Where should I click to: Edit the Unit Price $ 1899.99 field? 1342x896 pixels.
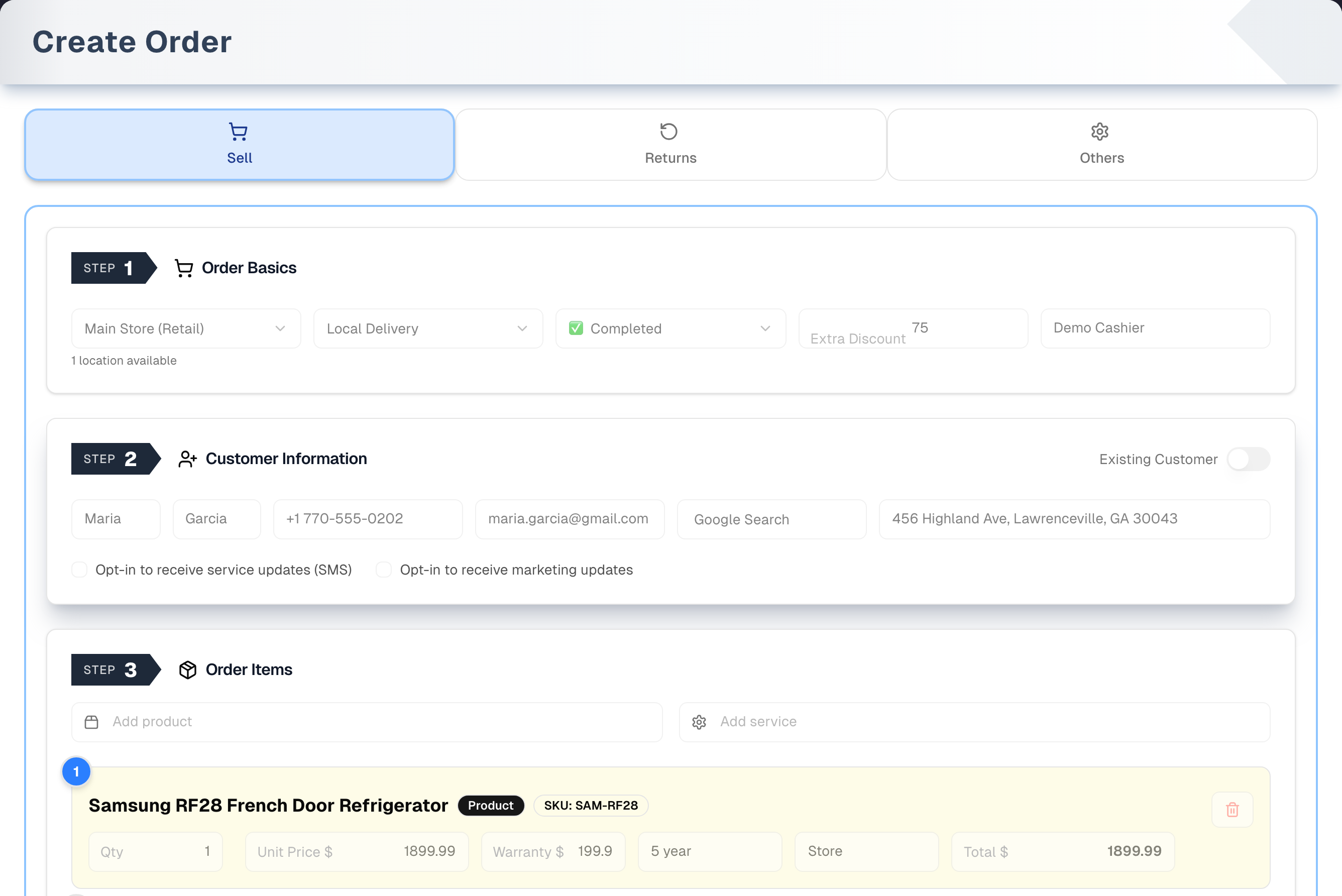pos(357,851)
